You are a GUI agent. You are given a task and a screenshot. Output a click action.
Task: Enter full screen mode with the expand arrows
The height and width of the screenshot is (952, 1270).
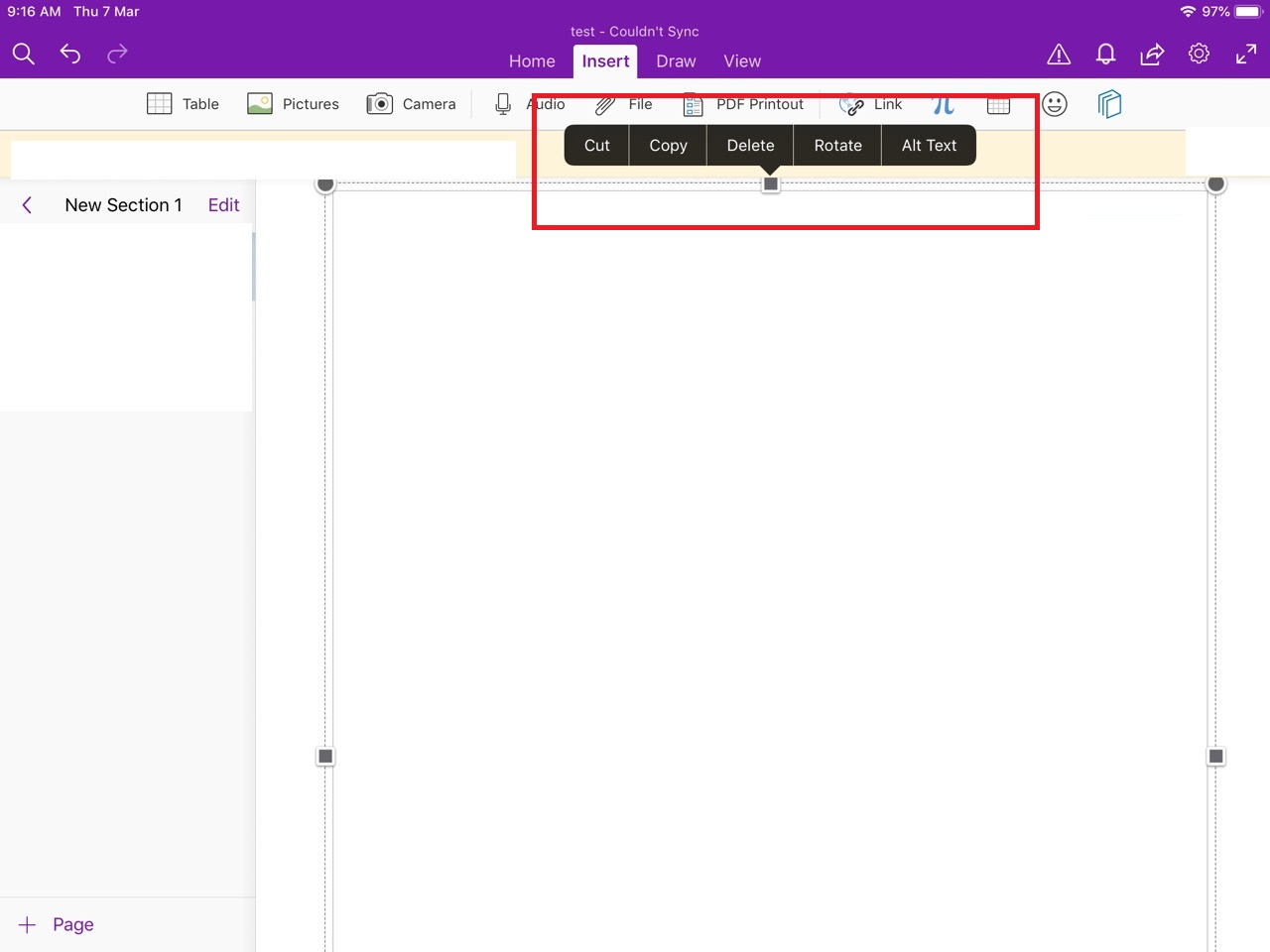[x=1246, y=55]
